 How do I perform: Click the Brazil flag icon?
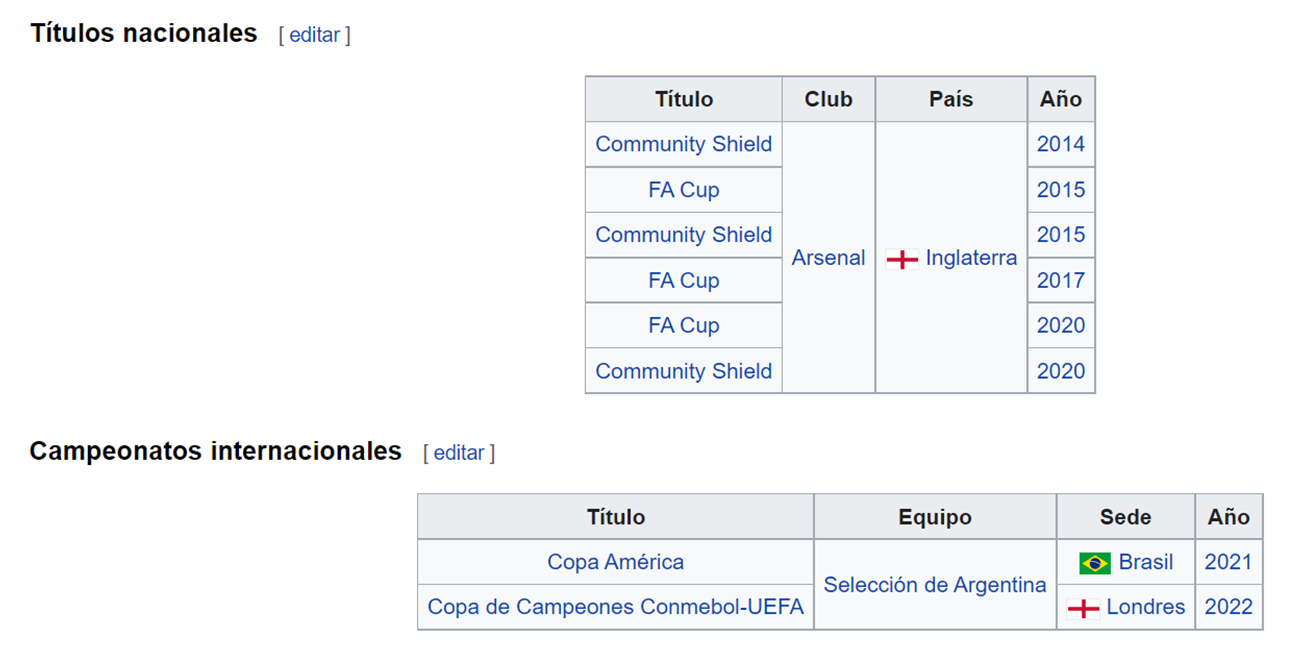pos(1095,563)
